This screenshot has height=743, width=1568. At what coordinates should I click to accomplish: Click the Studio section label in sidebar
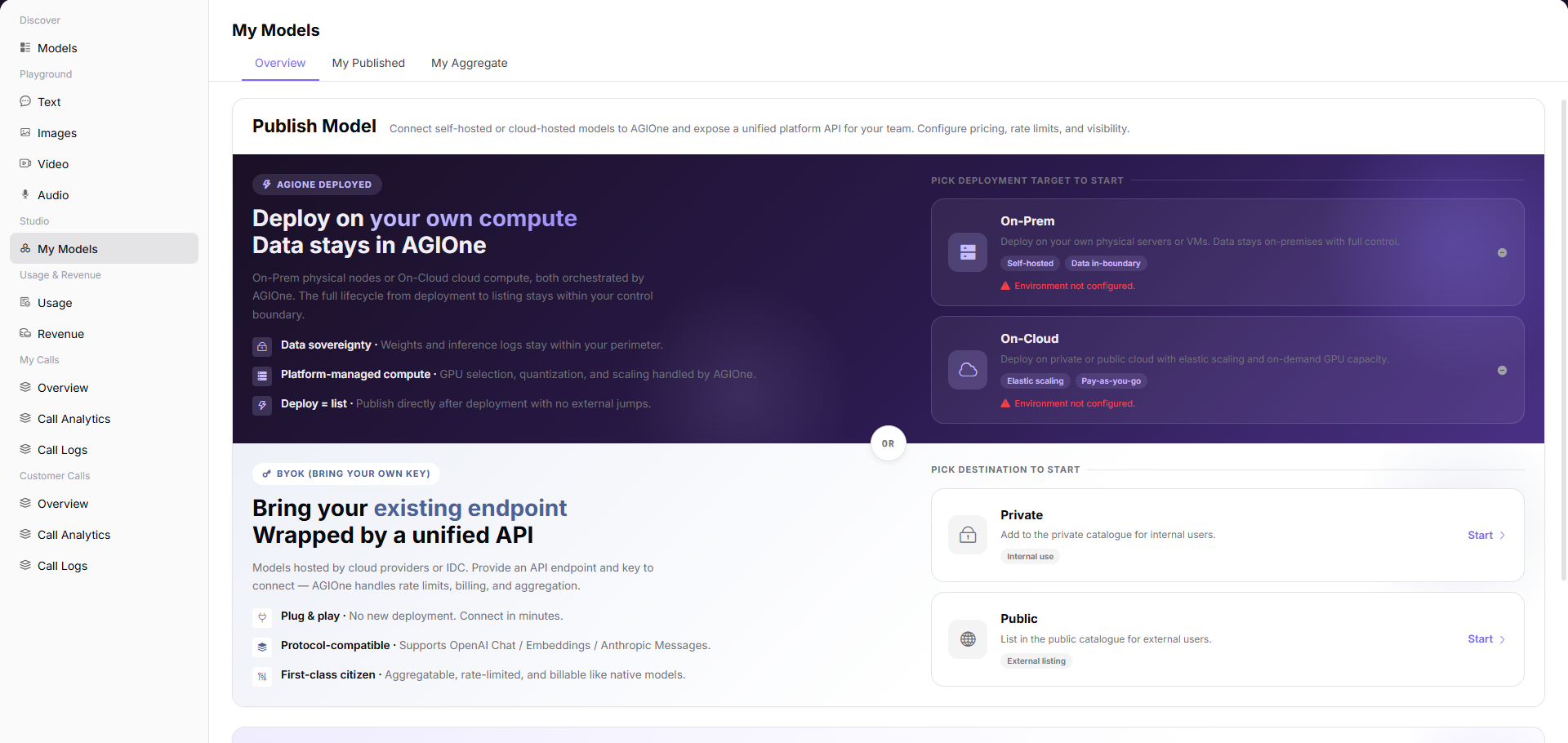[34, 221]
